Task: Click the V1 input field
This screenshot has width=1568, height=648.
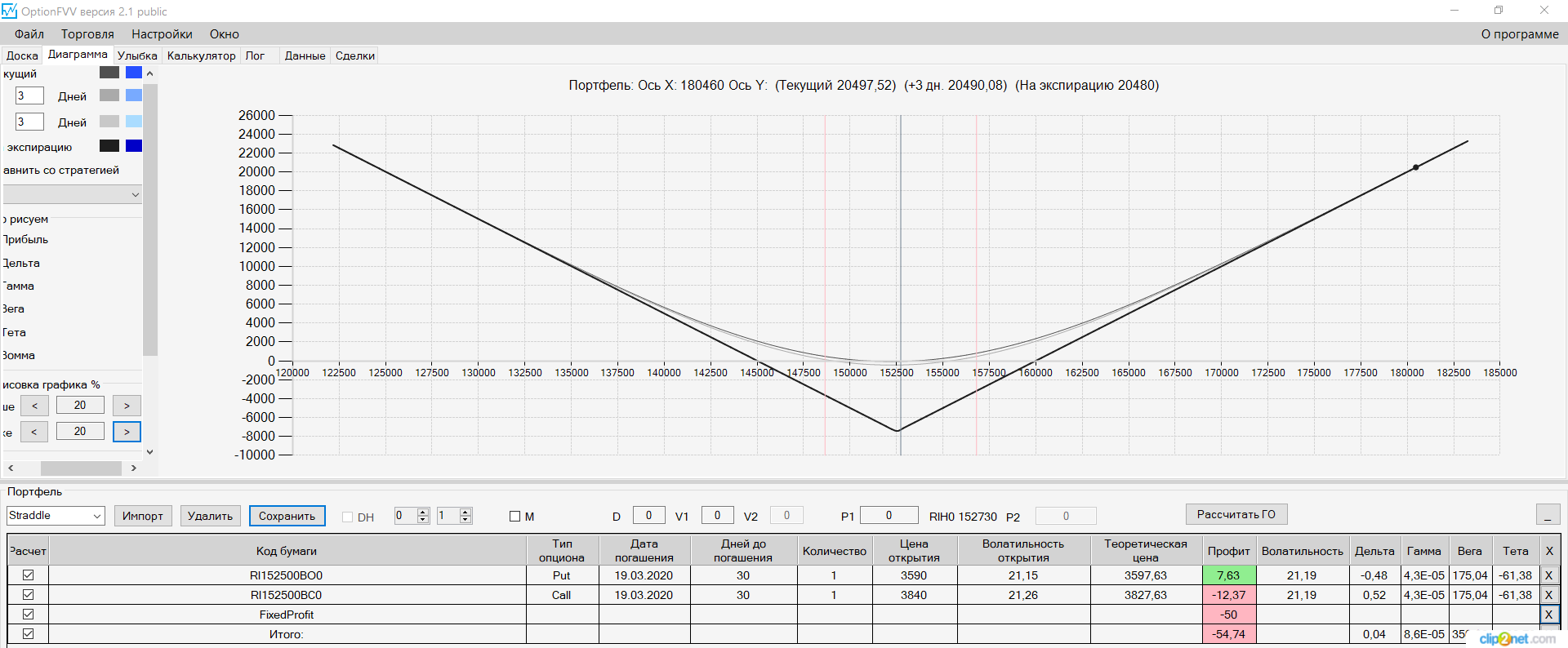Action: [x=717, y=515]
